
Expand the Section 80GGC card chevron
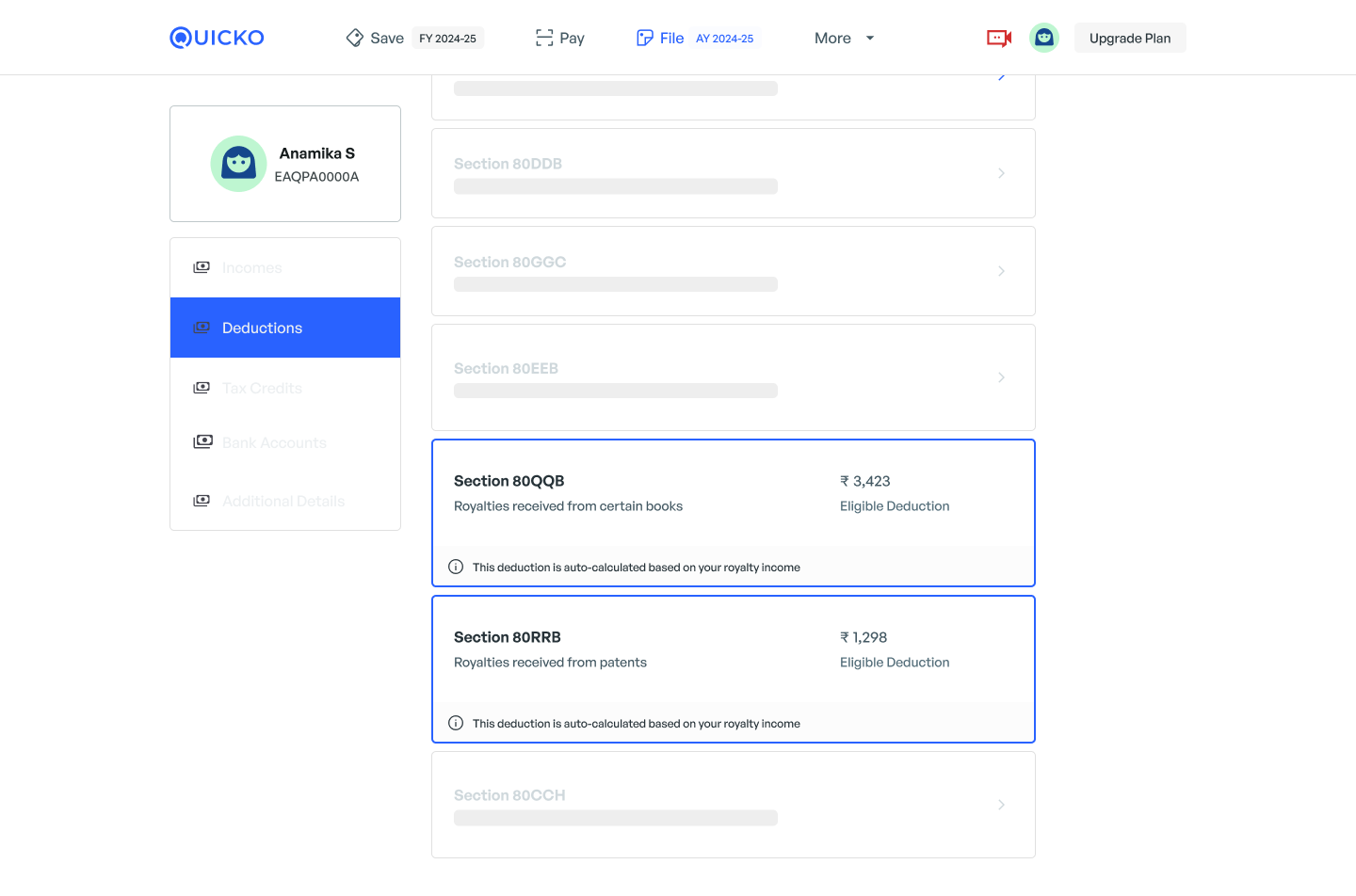click(x=1001, y=271)
